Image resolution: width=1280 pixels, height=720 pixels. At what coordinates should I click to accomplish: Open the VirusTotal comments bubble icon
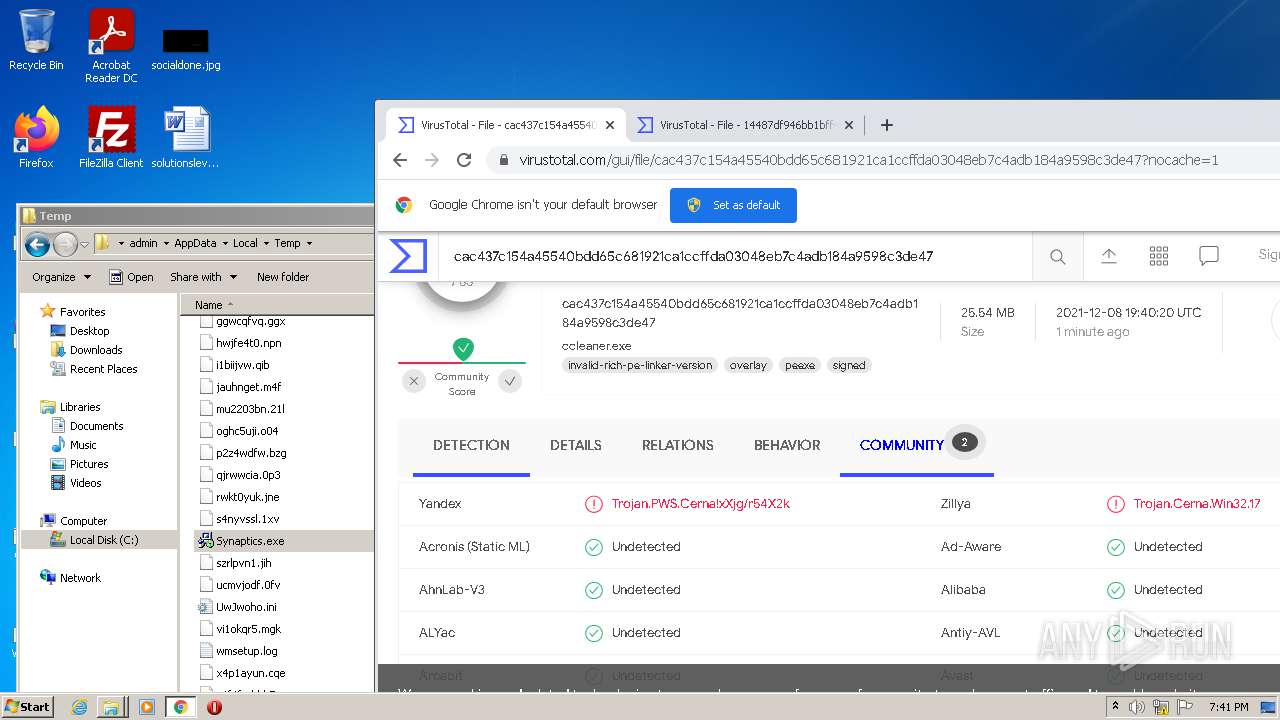tap(1209, 256)
